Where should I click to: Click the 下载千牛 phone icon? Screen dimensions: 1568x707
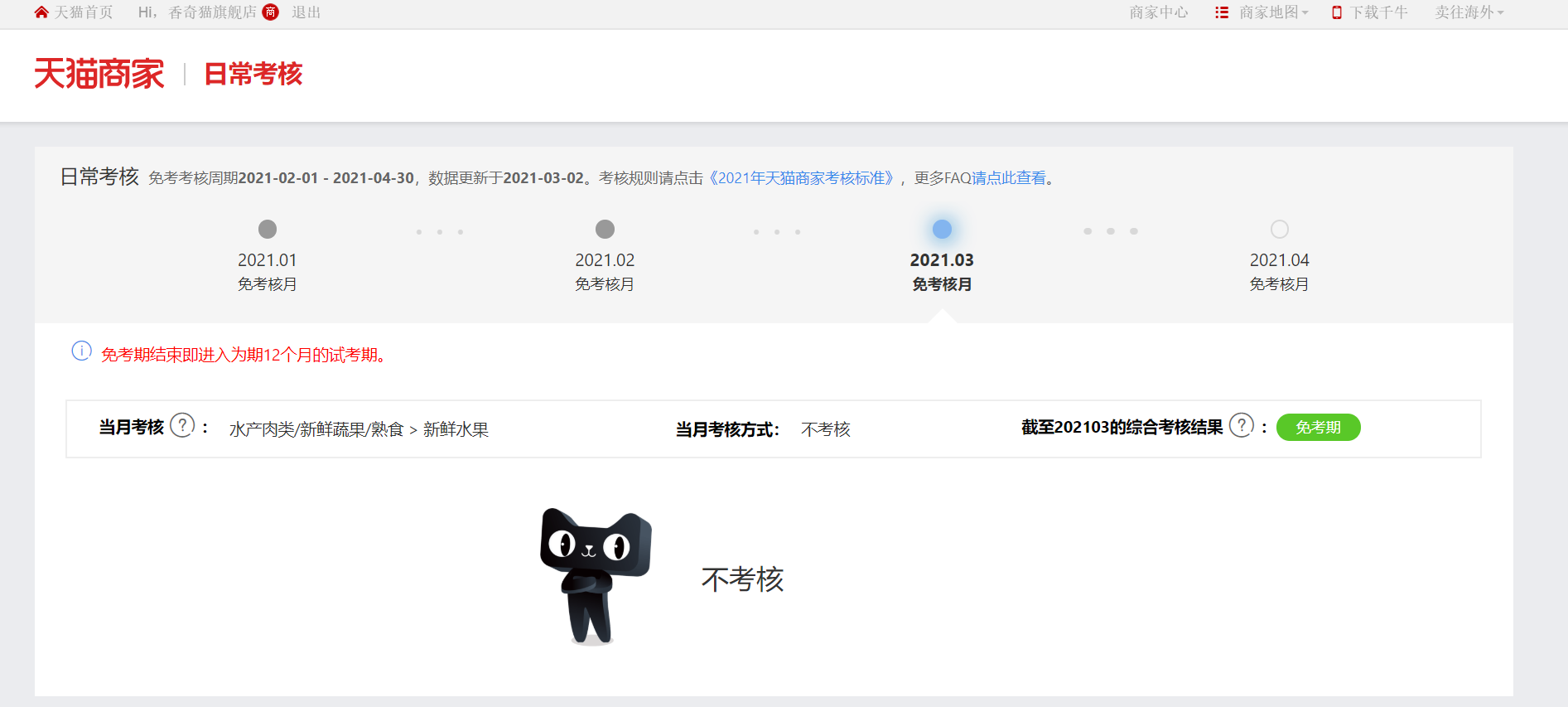[1337, 12]
